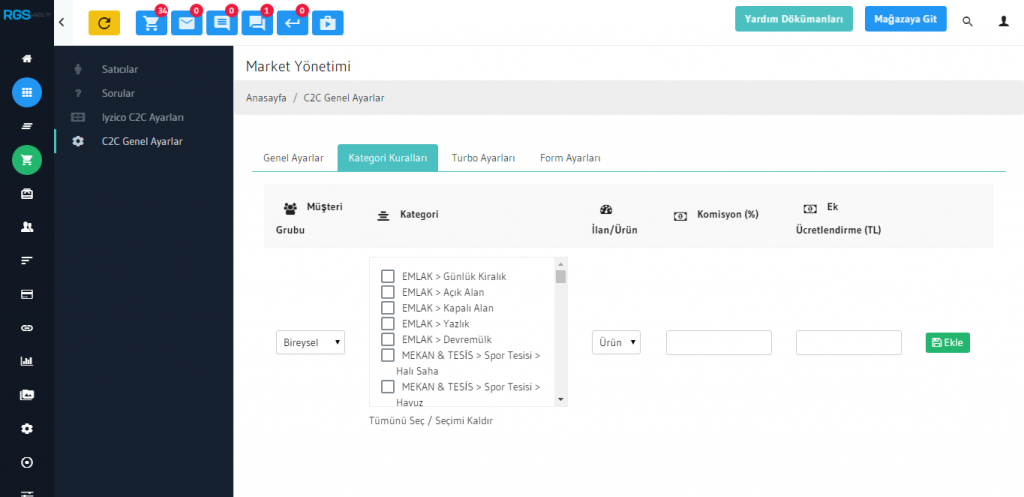Screen dimensions: 1024x497
Task: Click the search magnifier icon
Action: [967, 21]
